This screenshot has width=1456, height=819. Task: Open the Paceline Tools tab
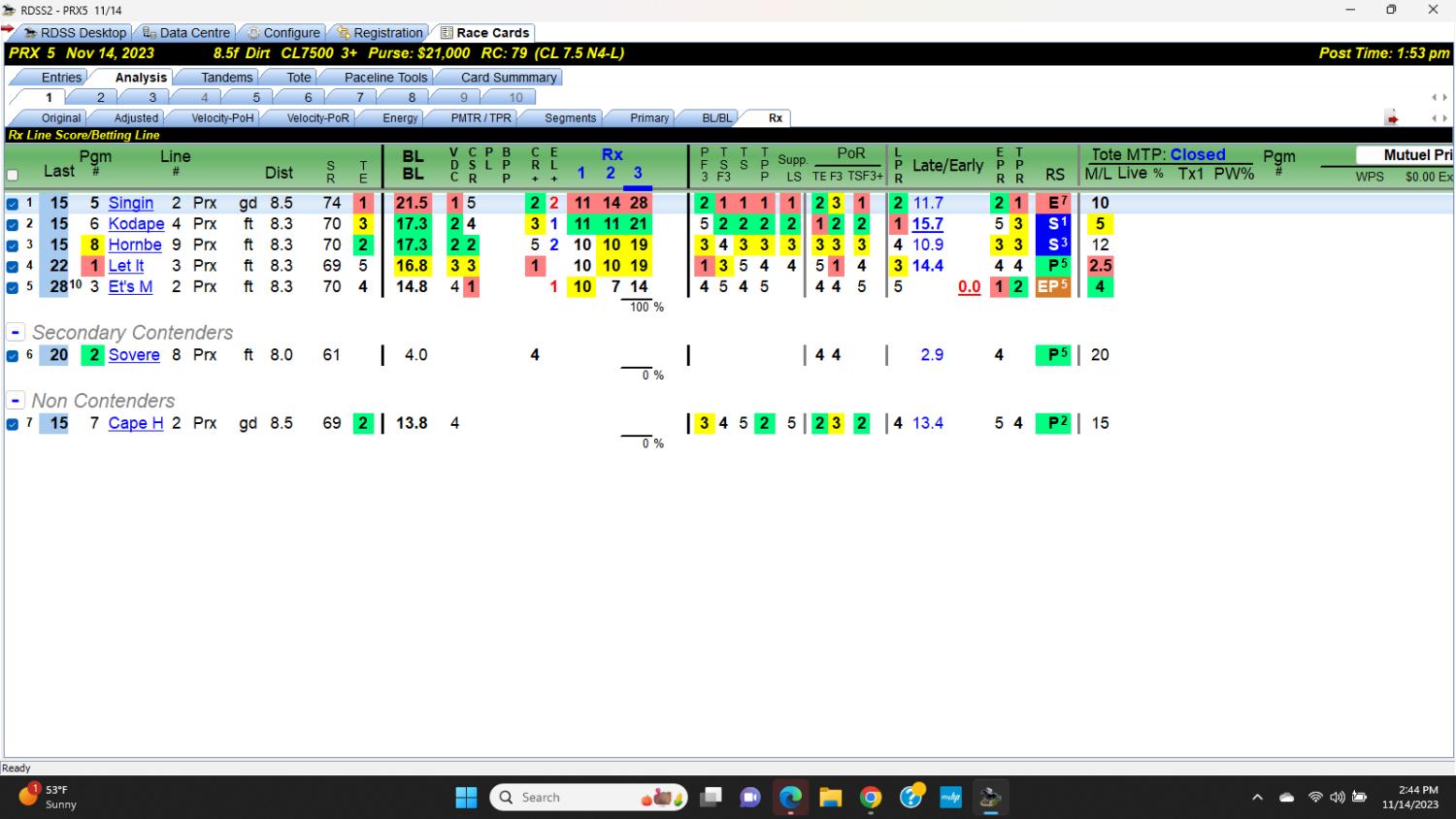(x=385, y=78)
